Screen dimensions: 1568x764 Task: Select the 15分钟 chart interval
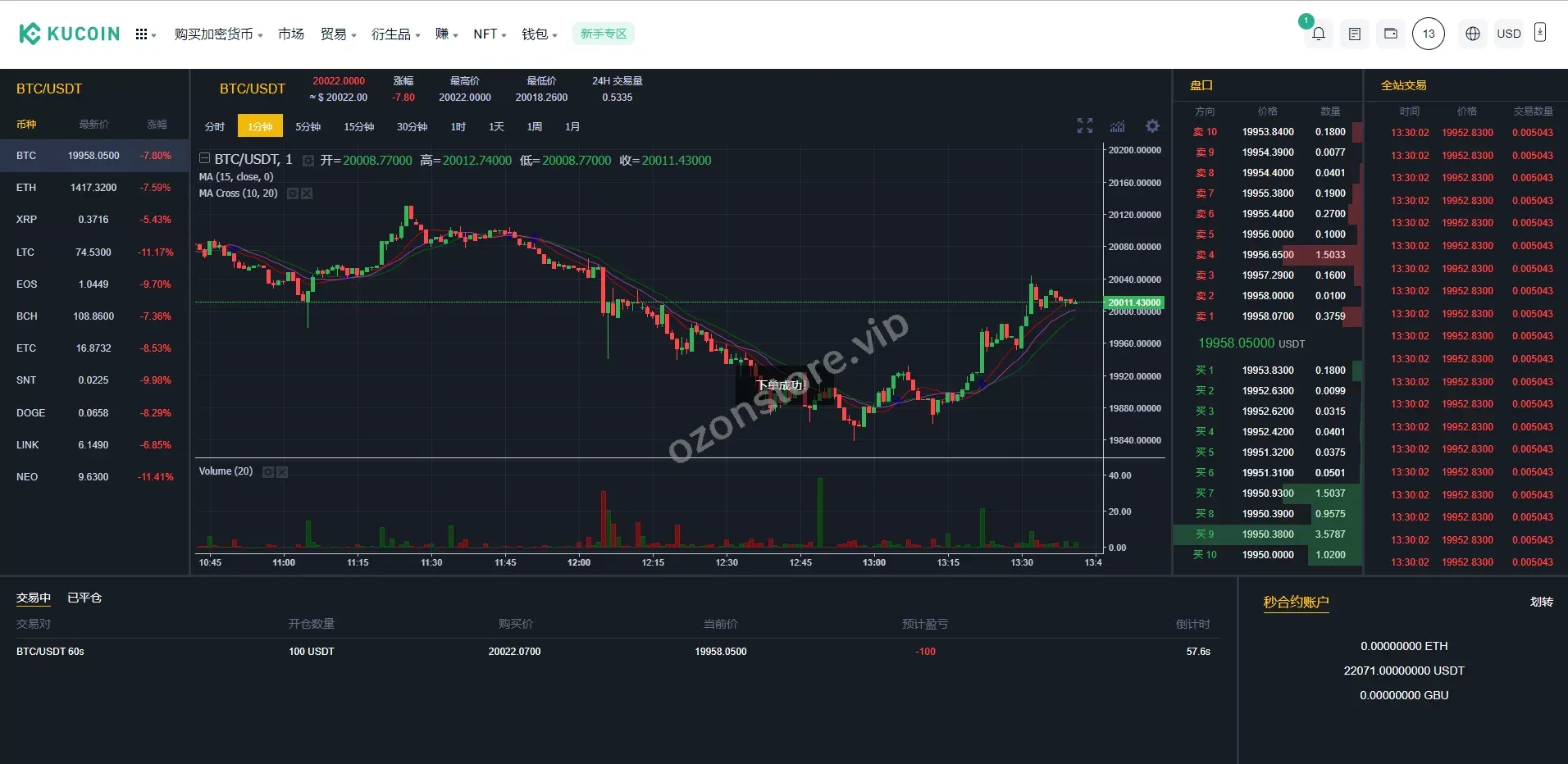click(358, 126)
